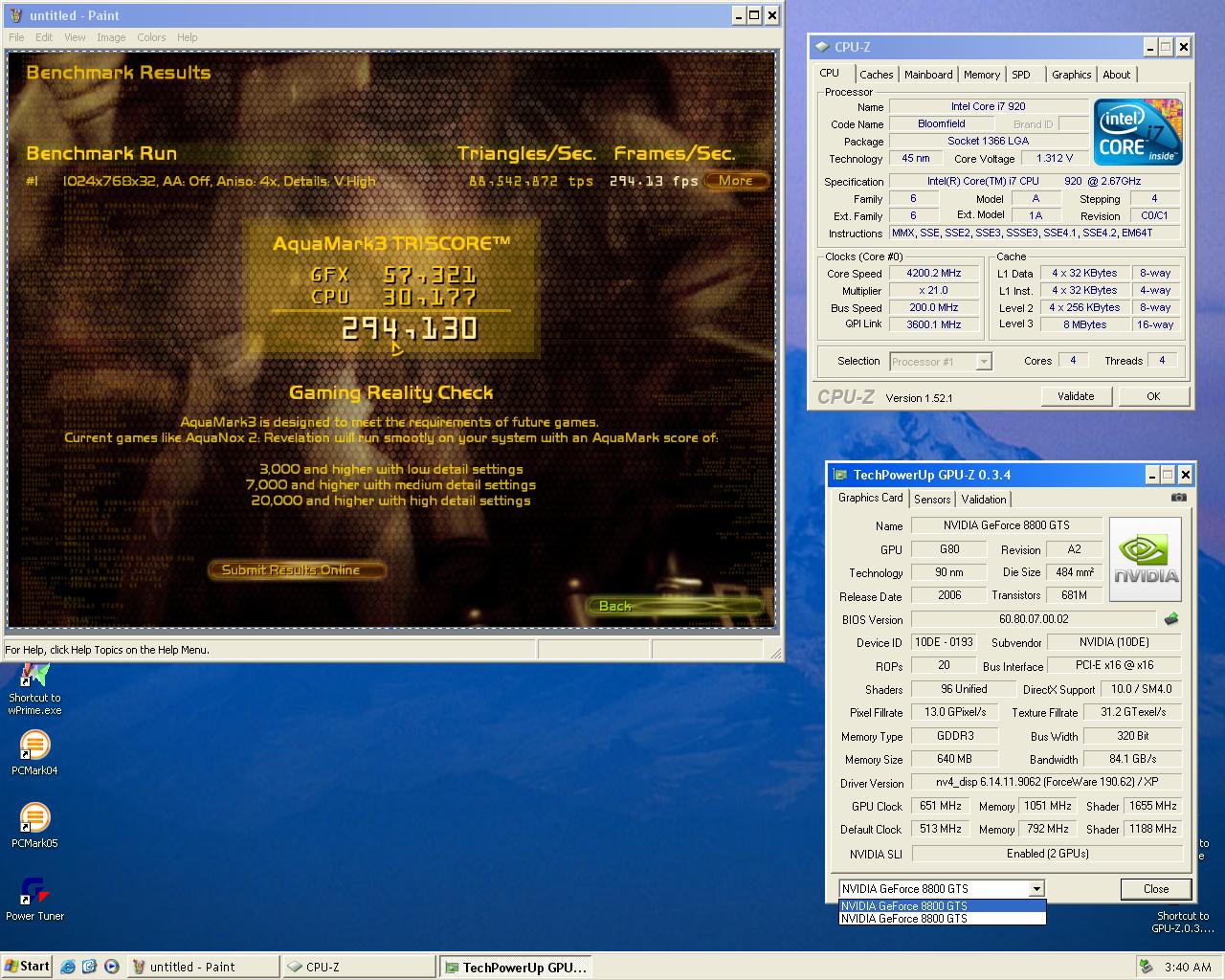The height and width of the screenshot is (980, 1225).
Task: Open the wPrime.exe desktop shortcut
Action: click(x=34, y=687)
